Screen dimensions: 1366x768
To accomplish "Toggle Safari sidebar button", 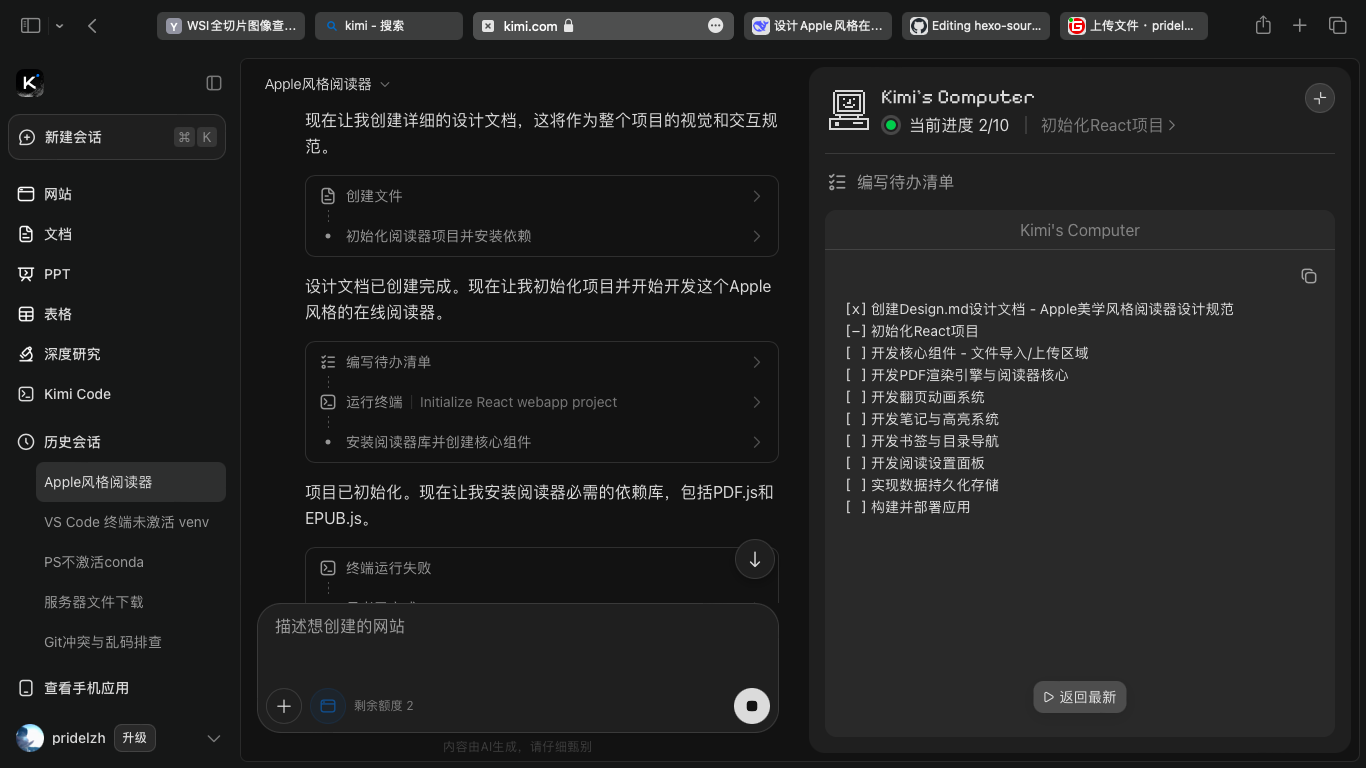I will coord(31,26).
